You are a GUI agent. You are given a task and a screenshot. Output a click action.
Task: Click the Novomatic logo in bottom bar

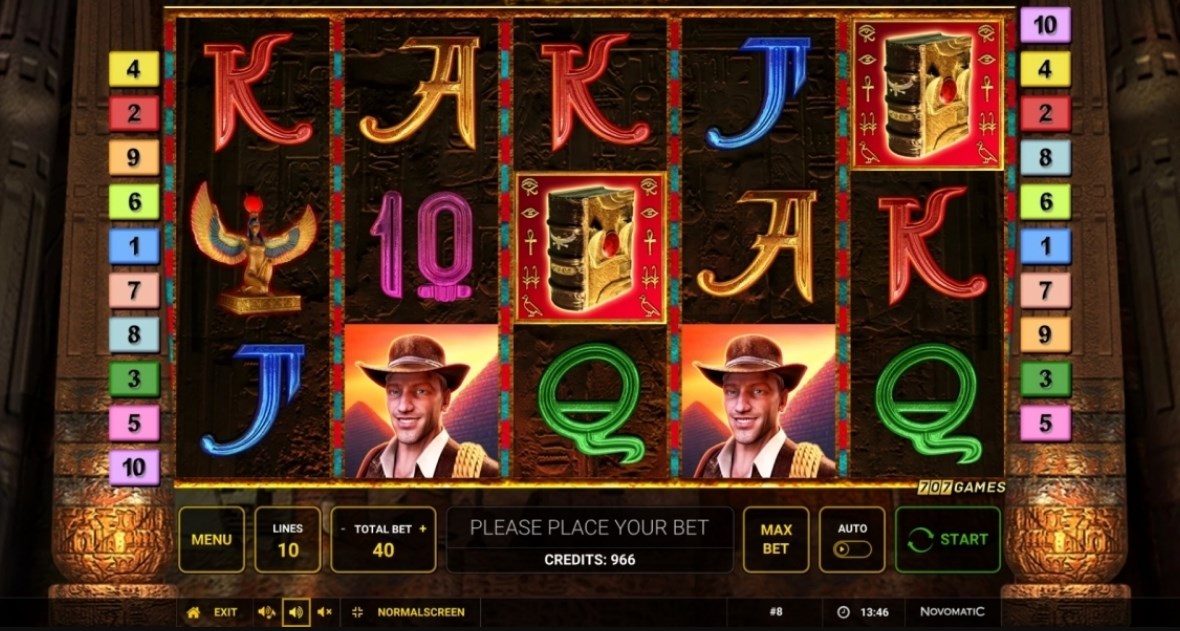pos(952,611)
